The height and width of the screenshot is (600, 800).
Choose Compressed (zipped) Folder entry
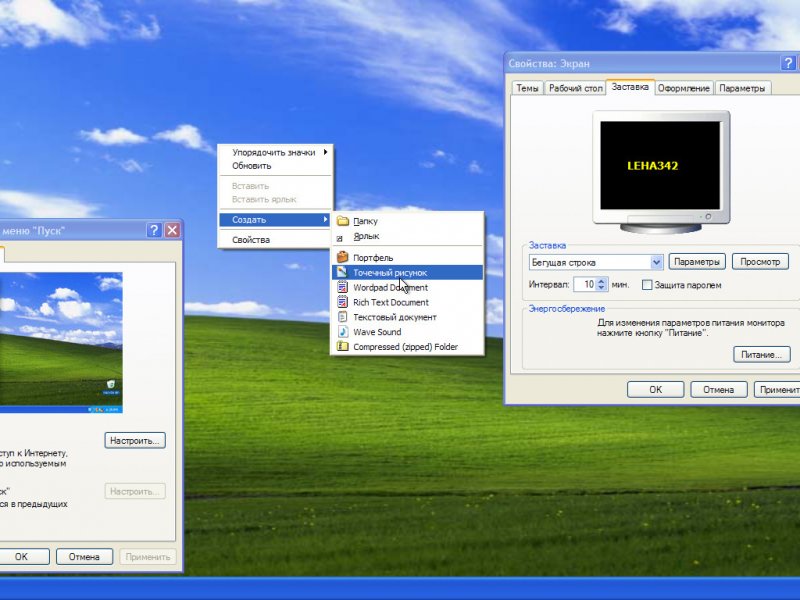coord(407,346)
